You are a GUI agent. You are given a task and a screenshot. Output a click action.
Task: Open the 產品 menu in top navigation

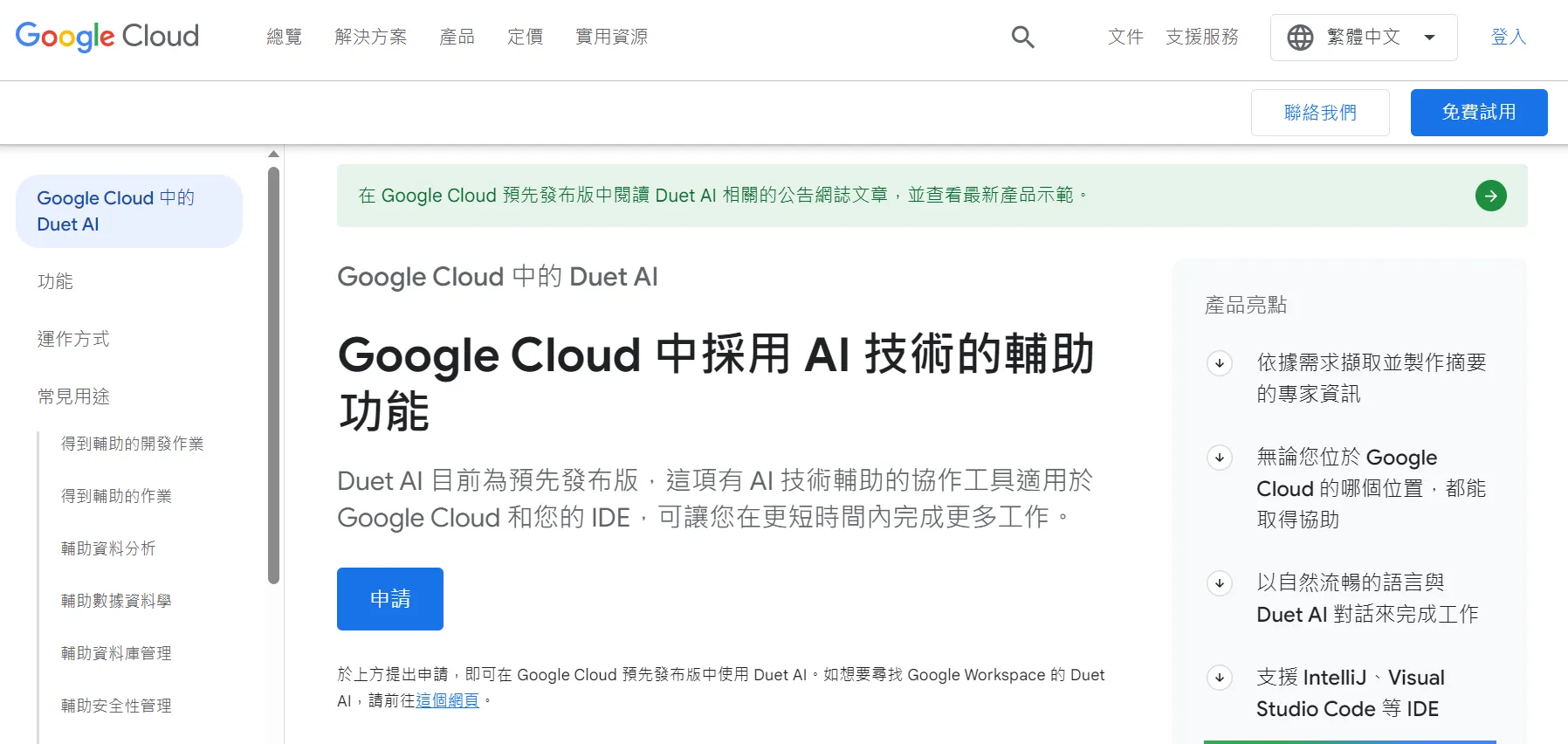coord(457,37)
